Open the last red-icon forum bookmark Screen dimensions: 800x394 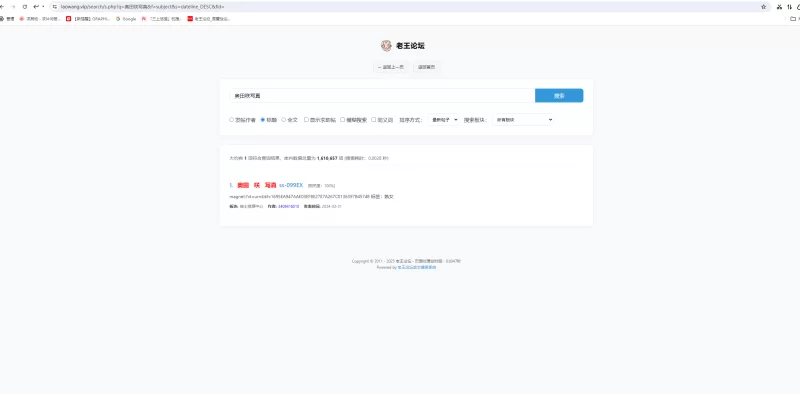[209, 19]
